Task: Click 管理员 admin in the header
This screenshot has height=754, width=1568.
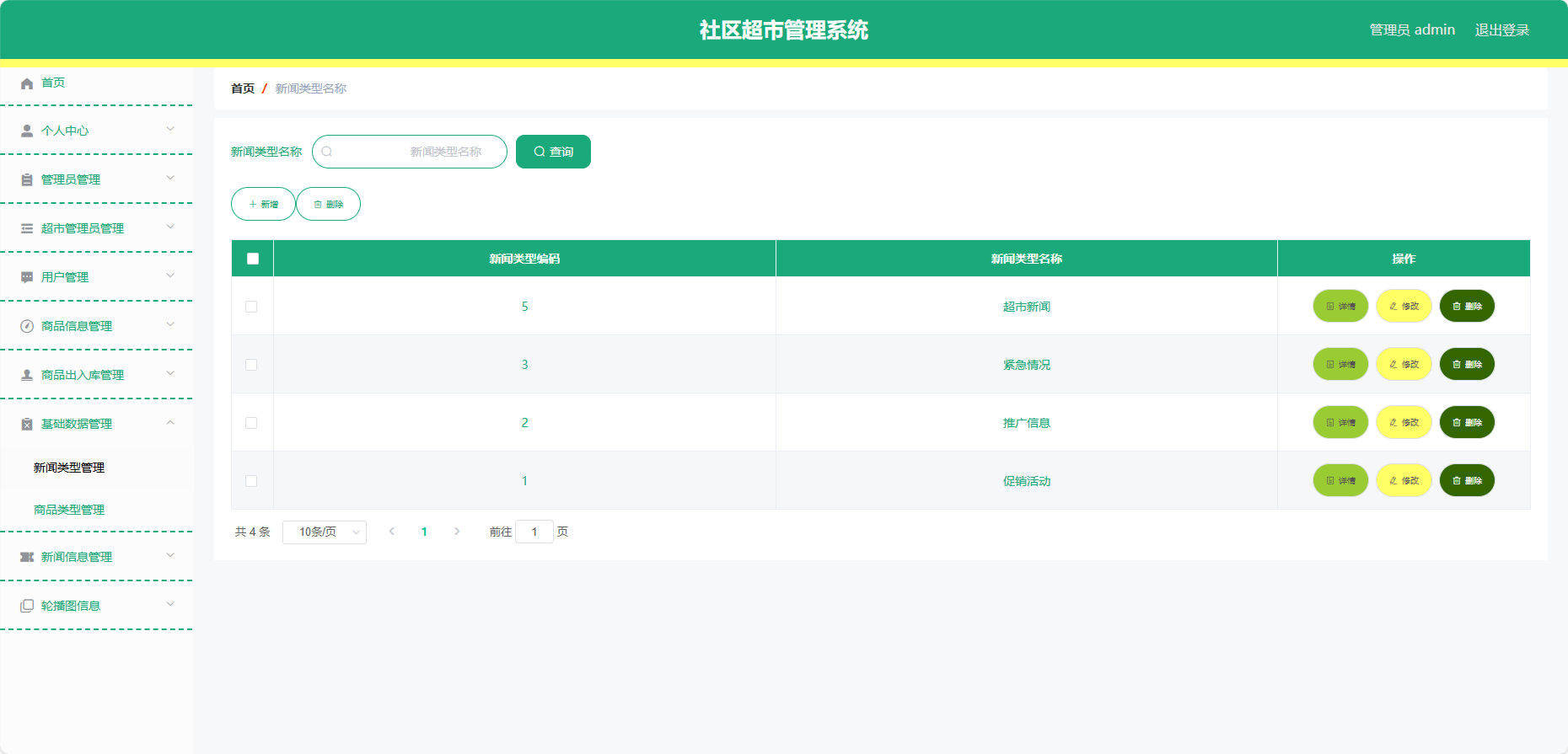Action: 1412,30
